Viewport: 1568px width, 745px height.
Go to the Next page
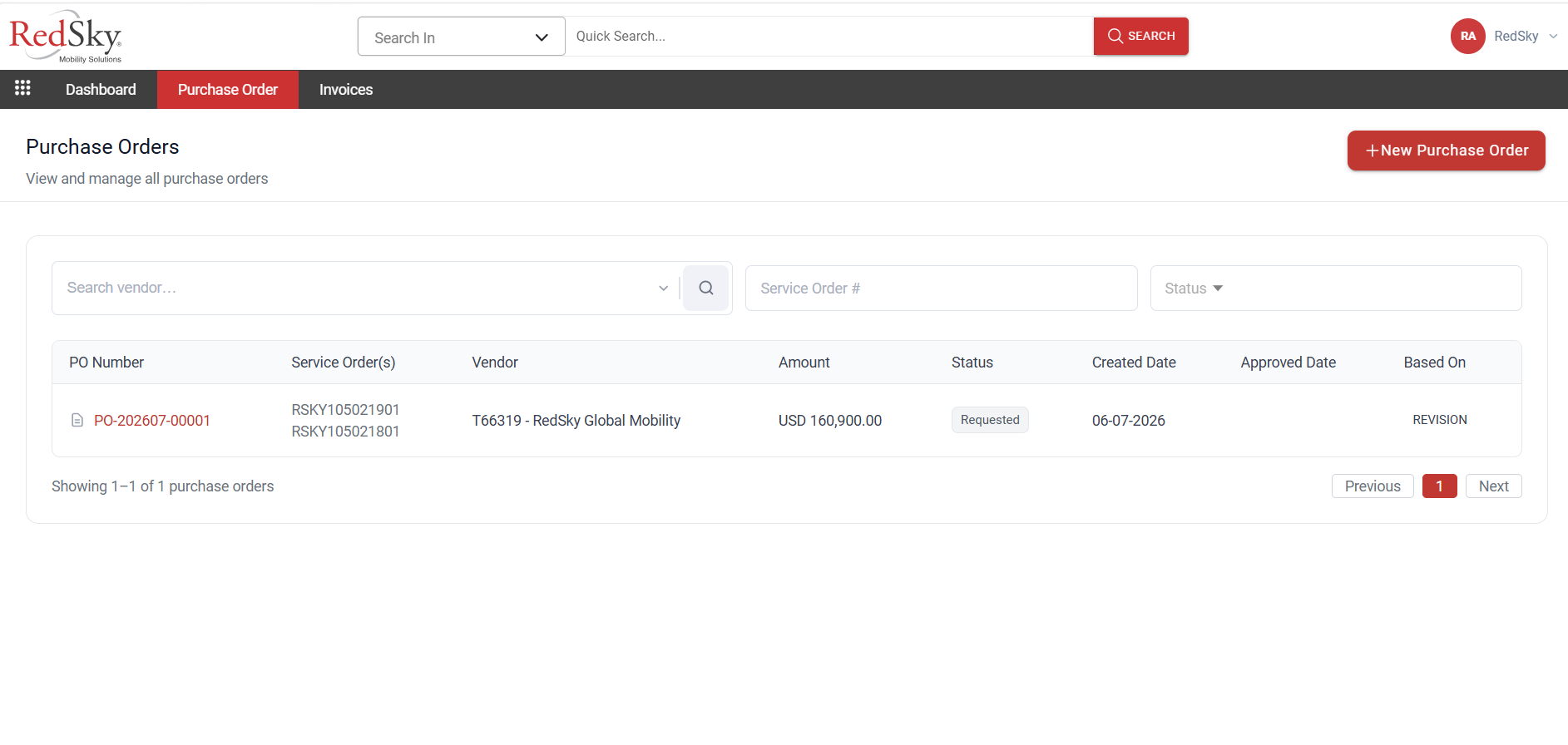tap(1493, 486)
